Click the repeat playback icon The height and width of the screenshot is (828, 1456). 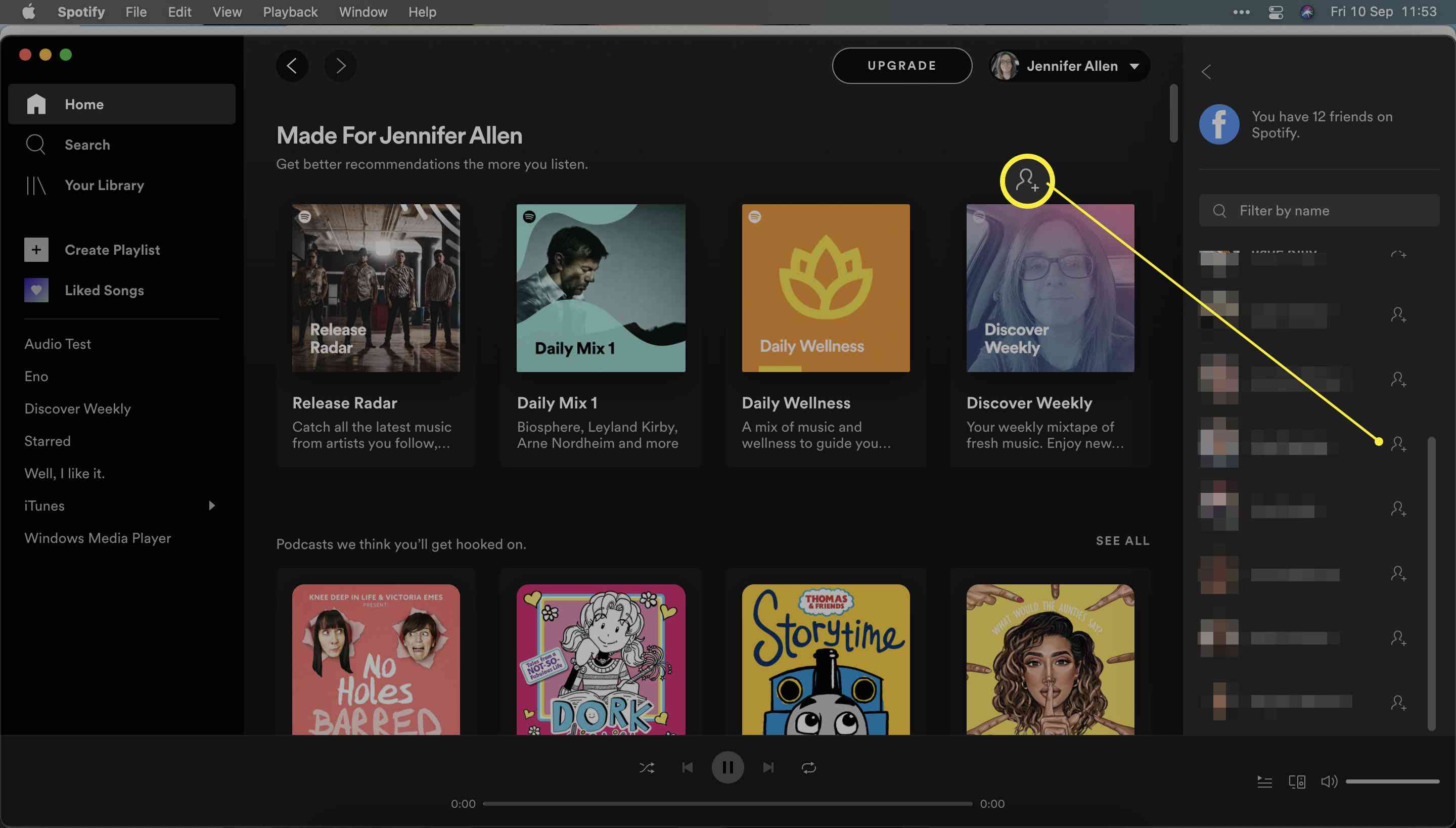point(809,767)
